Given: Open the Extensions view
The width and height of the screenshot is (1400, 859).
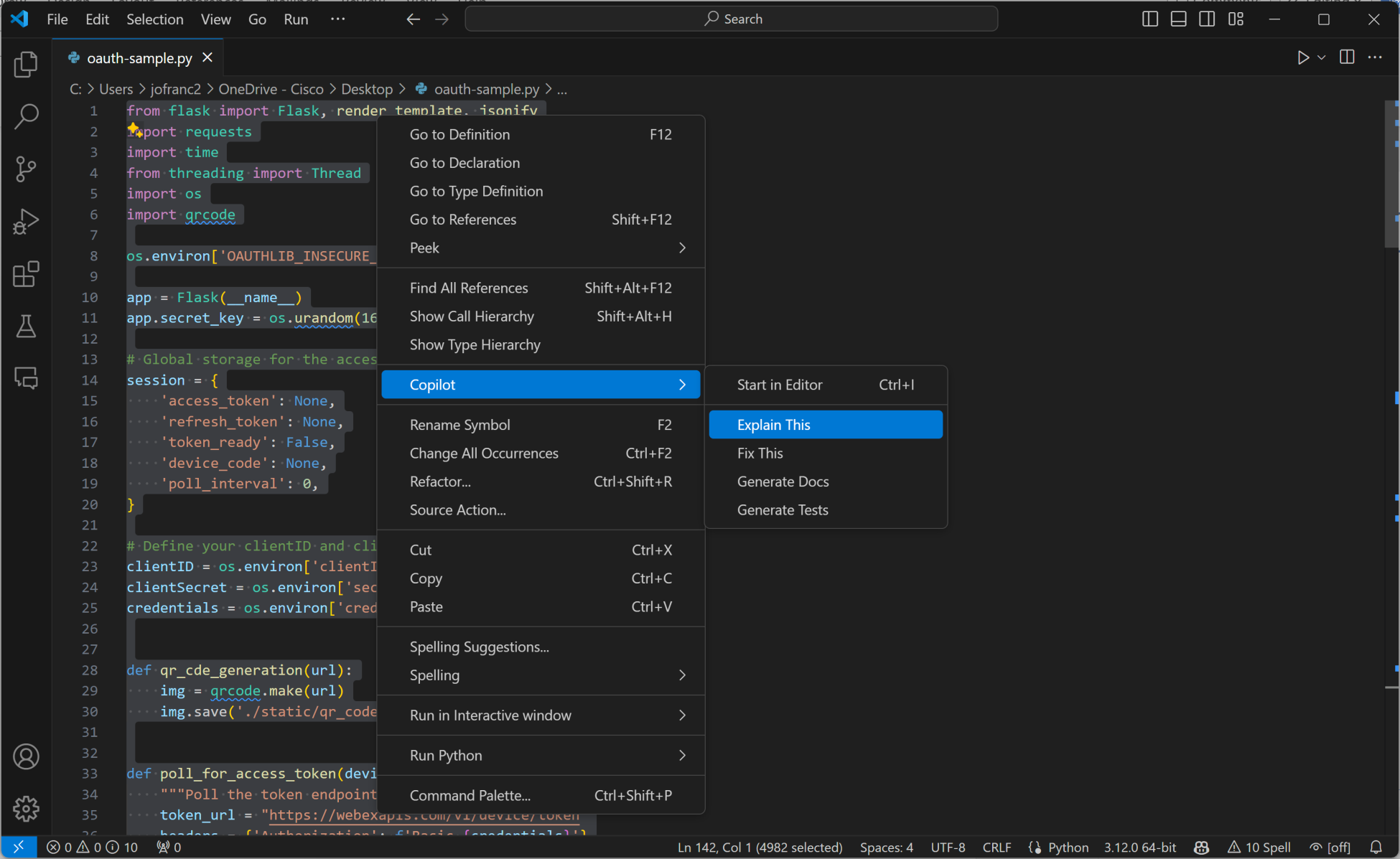Looking at the screenshot, I should [x=26, y=273].
